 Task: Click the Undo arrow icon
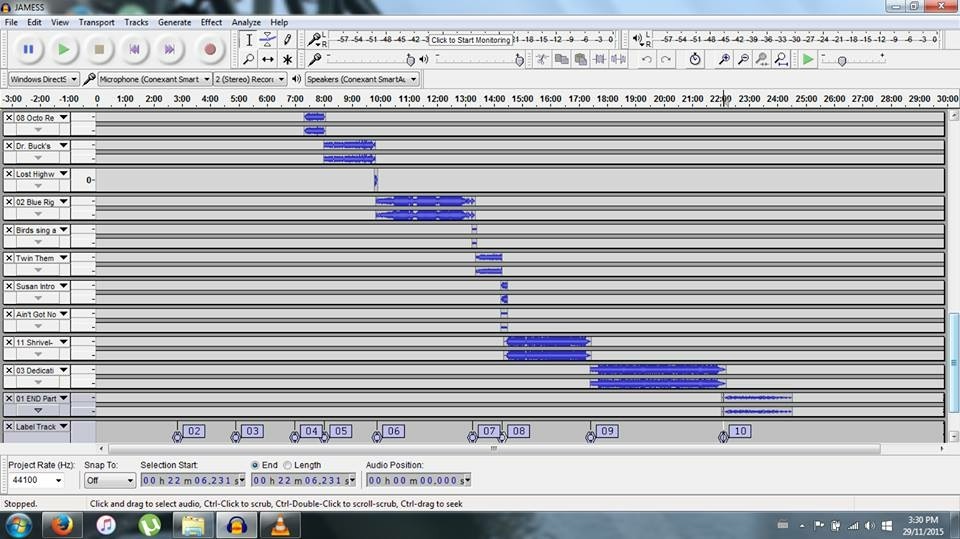(647, 59)
